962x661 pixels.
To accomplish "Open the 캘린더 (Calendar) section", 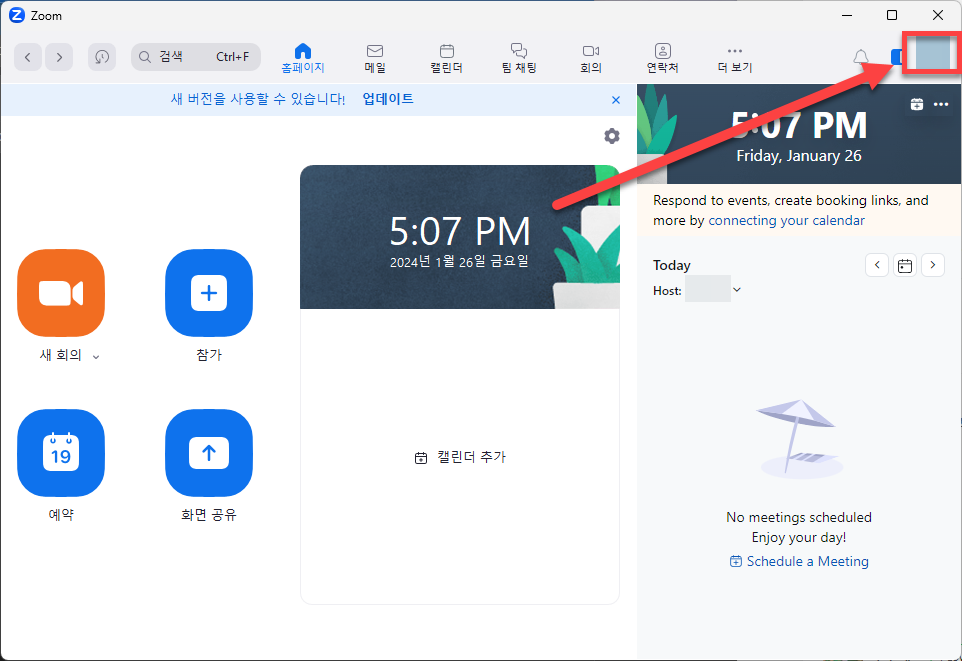I will 446,57.
